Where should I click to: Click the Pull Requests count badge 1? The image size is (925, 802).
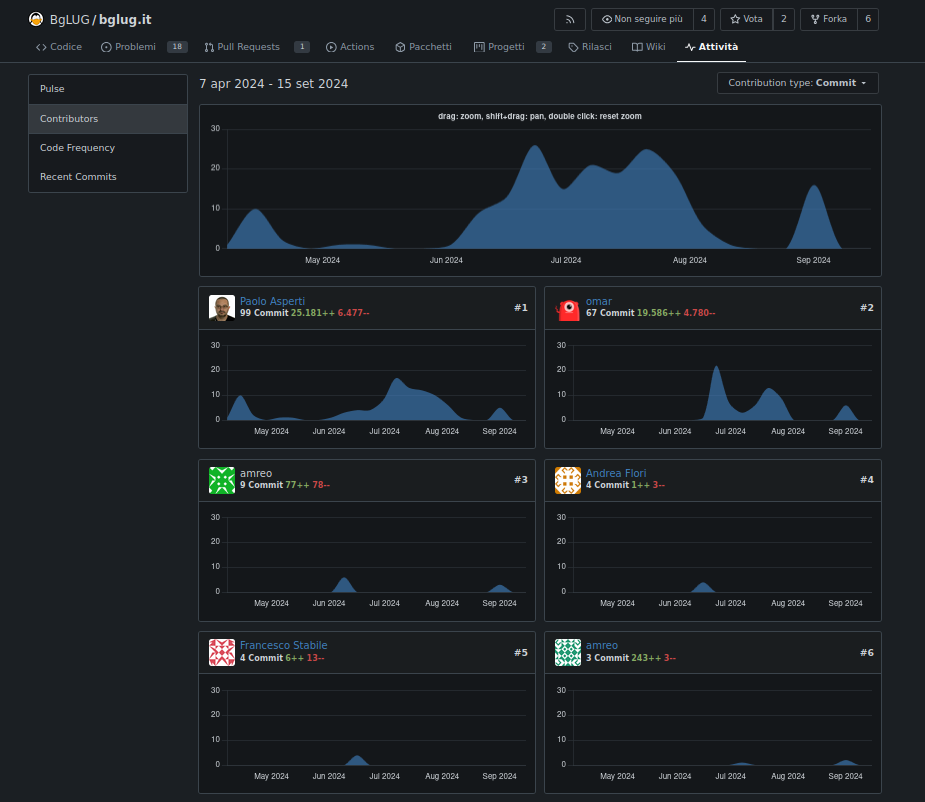click(302, 47)
